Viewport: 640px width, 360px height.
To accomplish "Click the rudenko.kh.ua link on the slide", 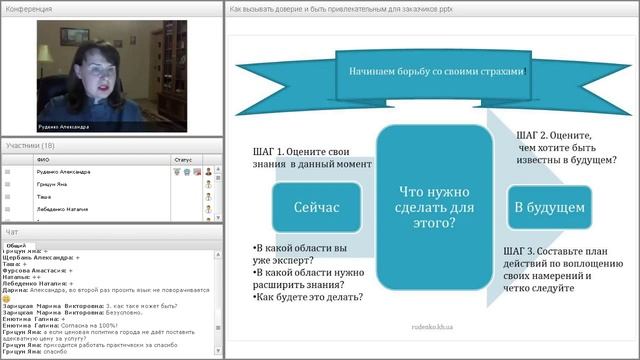I will pyautogui.click(x=432, y=327).
